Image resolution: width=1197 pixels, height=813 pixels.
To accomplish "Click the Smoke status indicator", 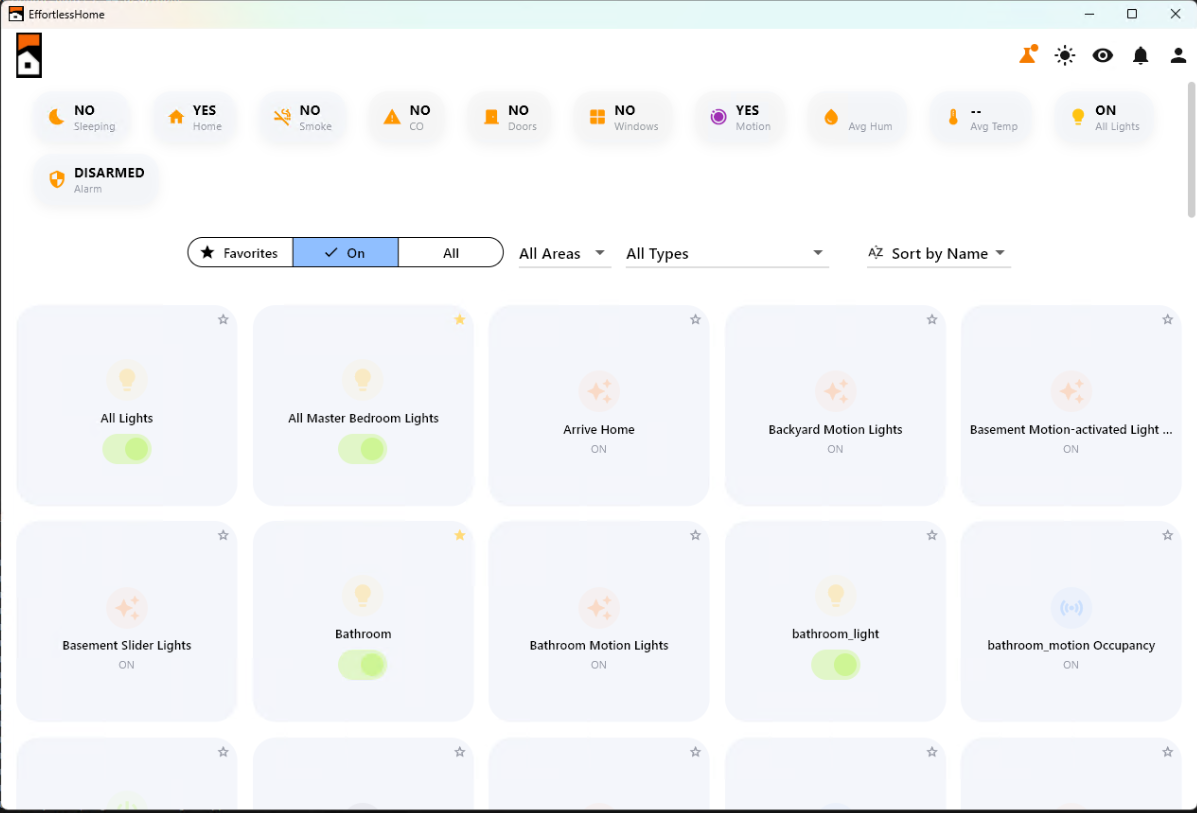I will 302,117.
